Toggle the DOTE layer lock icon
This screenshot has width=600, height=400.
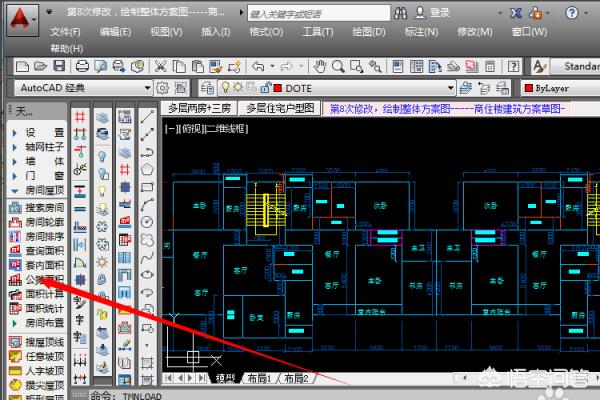[265, 88]
